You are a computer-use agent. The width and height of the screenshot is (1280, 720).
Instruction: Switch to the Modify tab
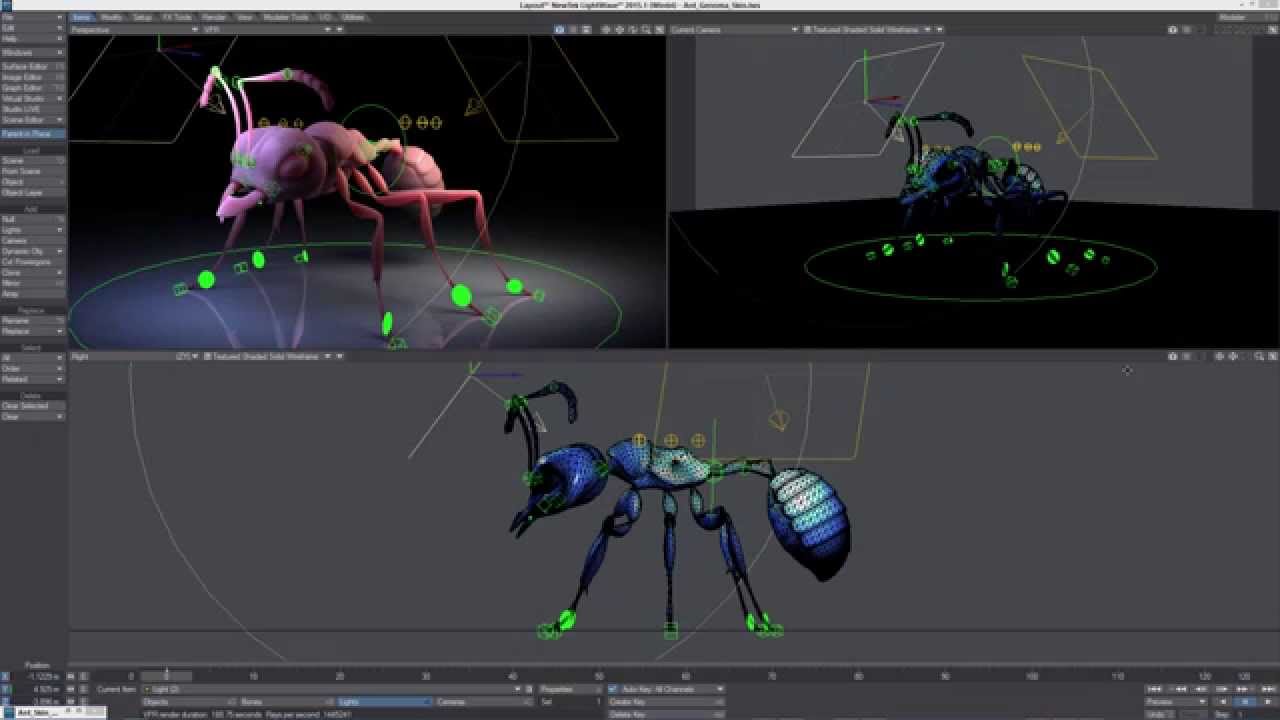110,17
